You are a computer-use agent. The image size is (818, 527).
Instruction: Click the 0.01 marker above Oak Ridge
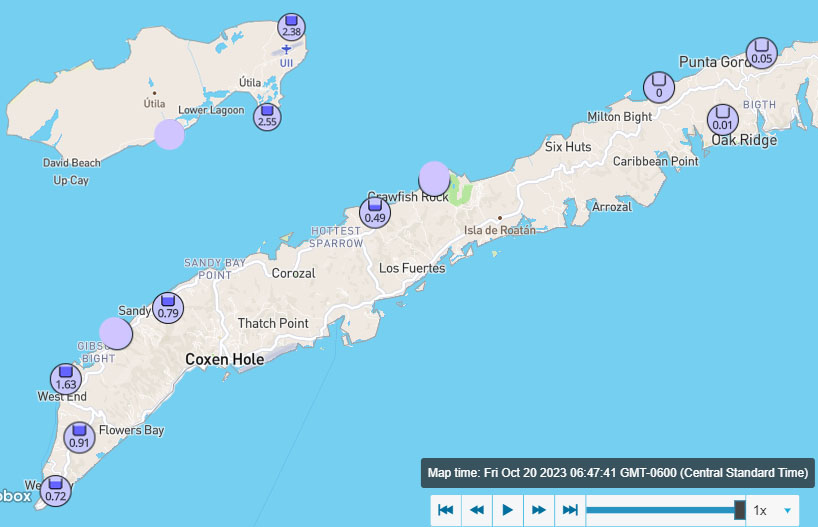(x=722, y=119)
